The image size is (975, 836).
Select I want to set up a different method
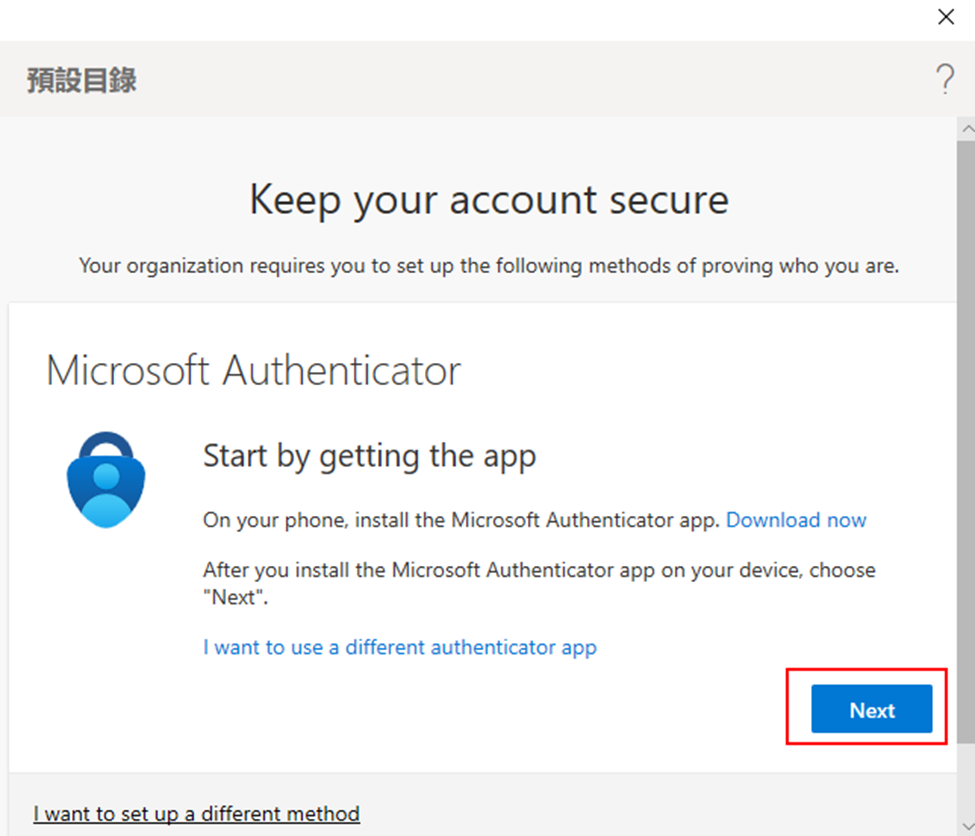[x=196, y=814]
